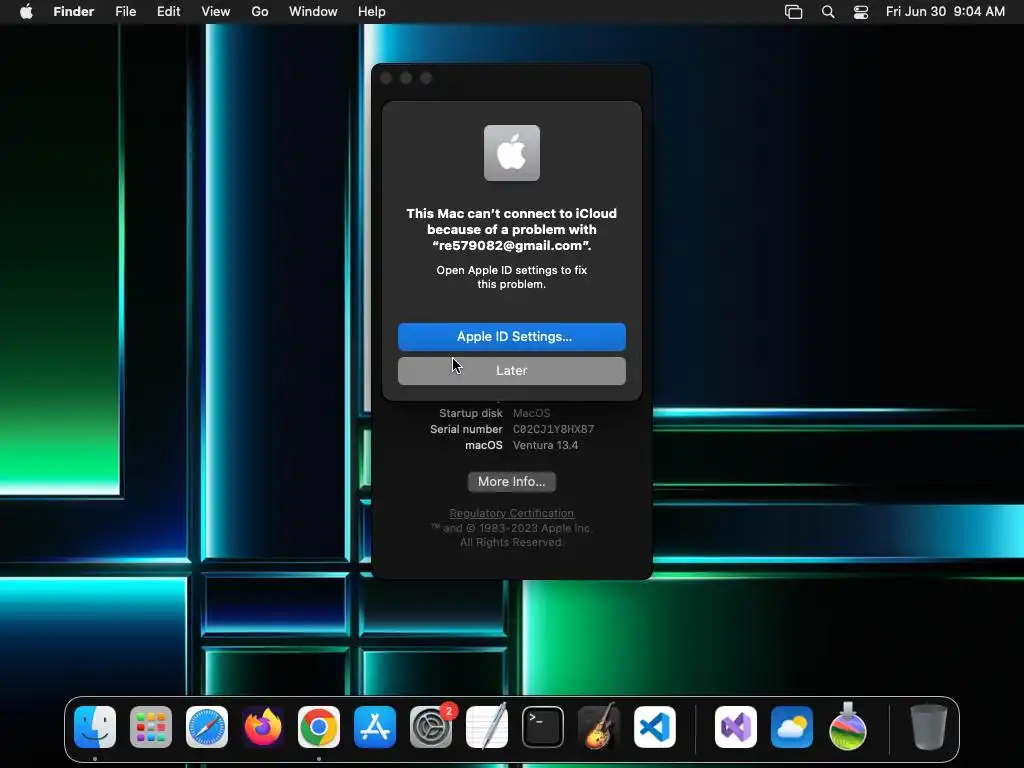This screenshot has width=1024, height=768.
Task: Close the About This Mac window
Action: click(x=386, y=78)
